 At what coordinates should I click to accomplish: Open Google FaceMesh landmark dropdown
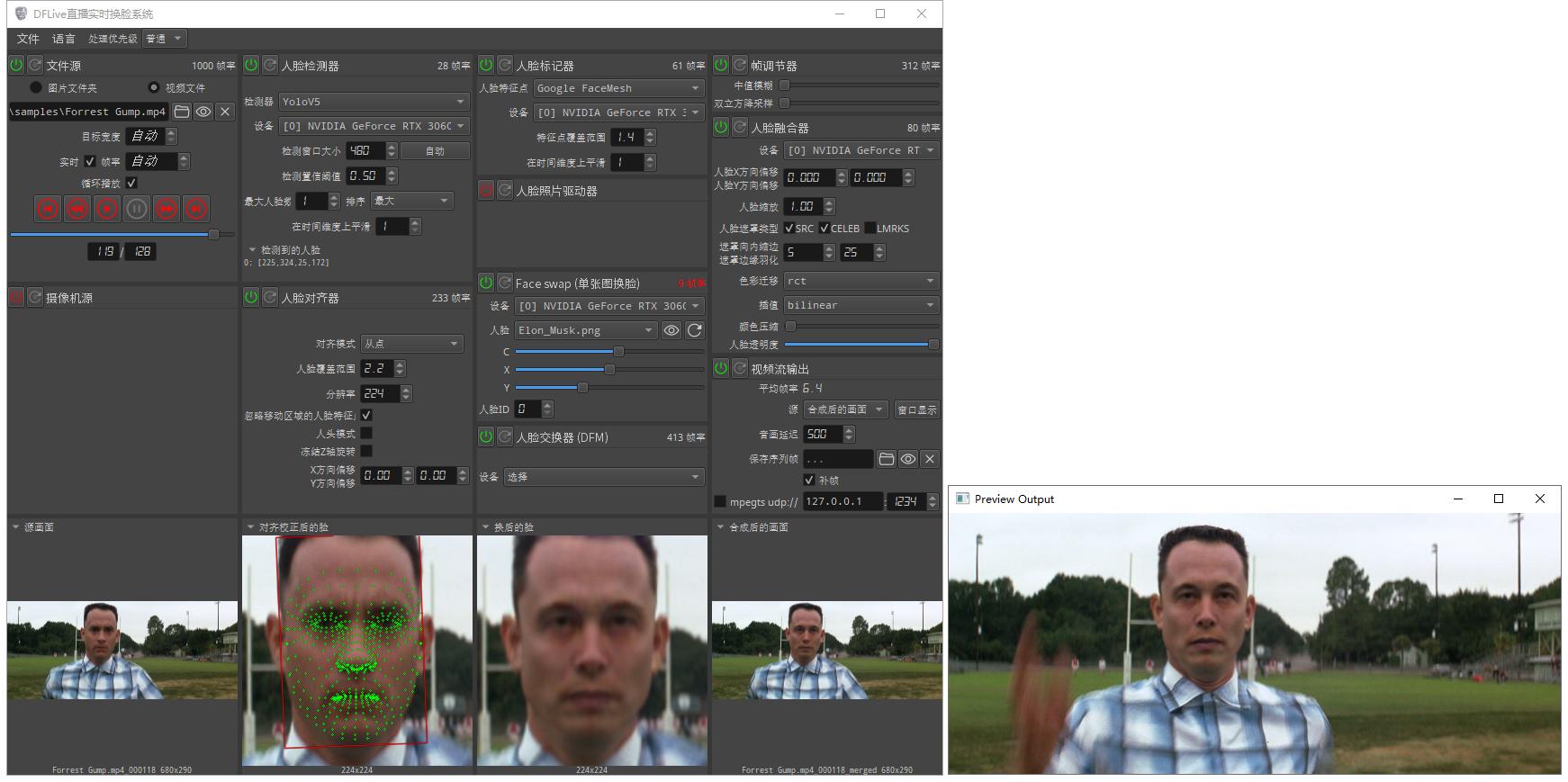click(618, 88)
